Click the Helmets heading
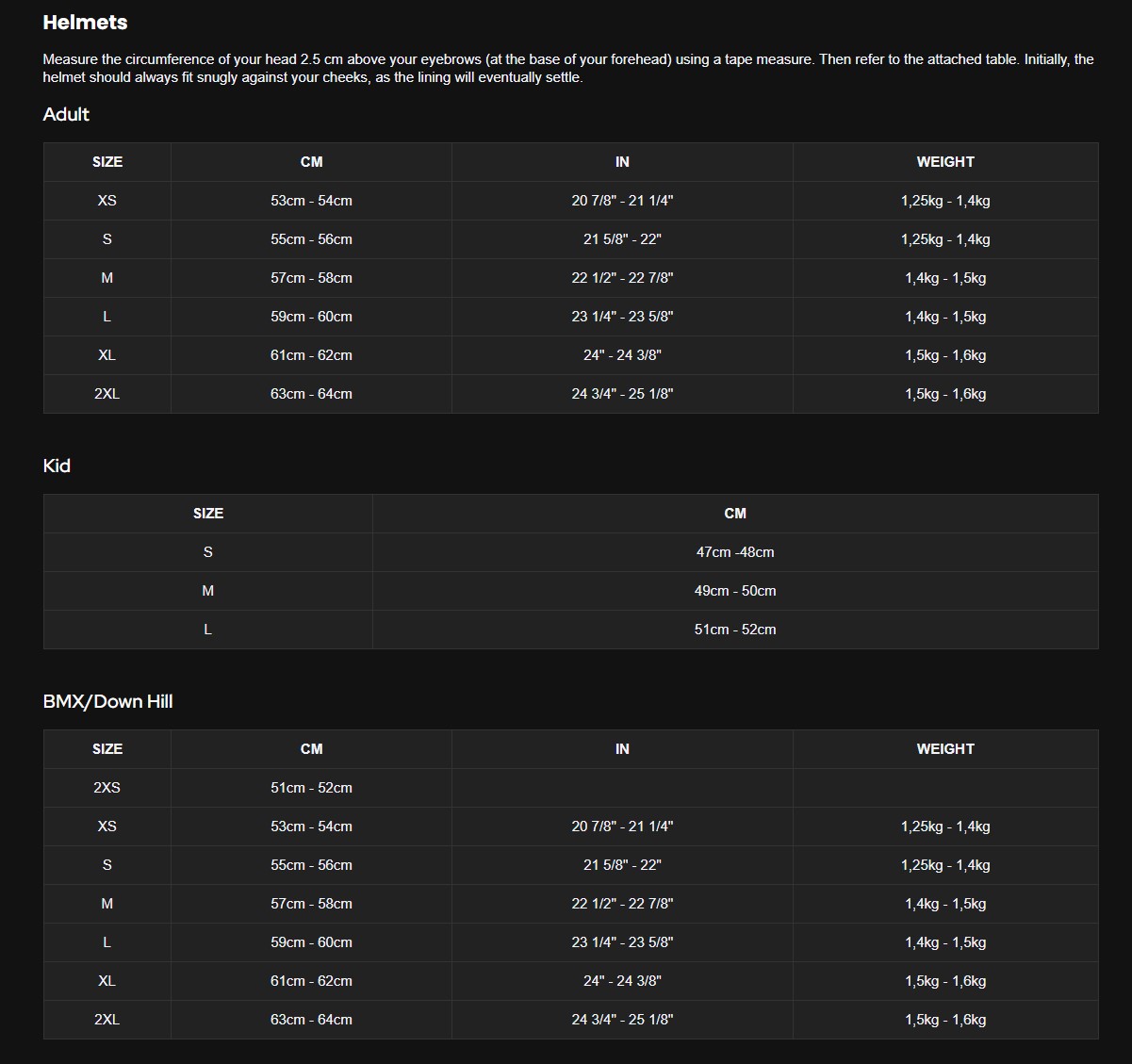Image resolution: width=1132 pixels, height=1064 pixels. [85, 23]
